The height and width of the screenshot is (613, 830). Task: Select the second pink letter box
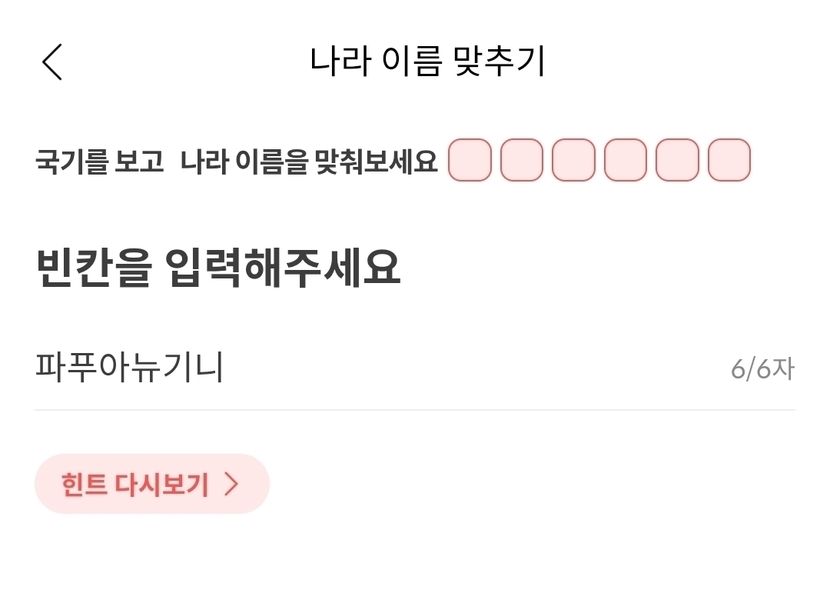(522, 160)
